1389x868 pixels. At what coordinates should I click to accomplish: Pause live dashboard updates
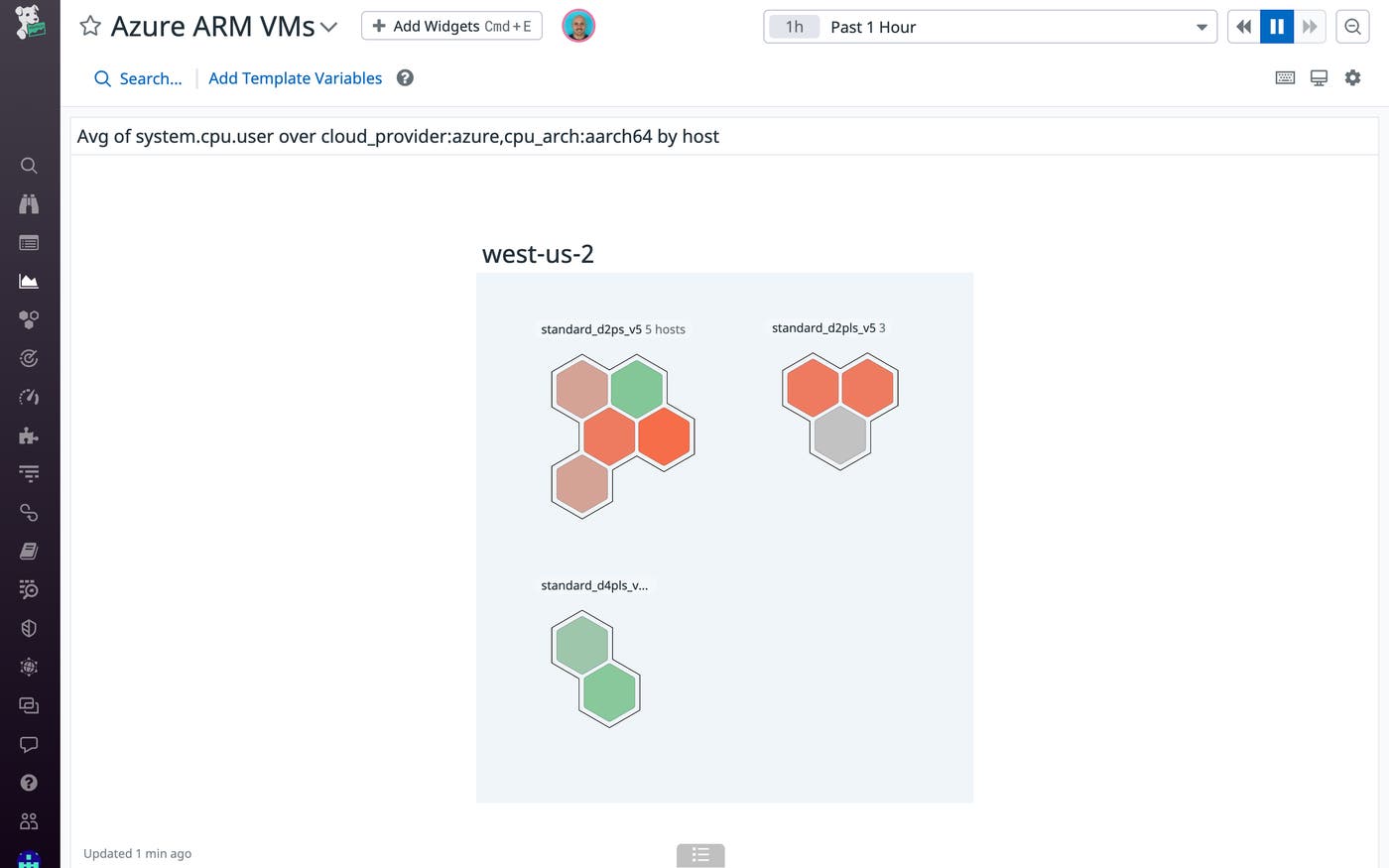click(1276, 26)
